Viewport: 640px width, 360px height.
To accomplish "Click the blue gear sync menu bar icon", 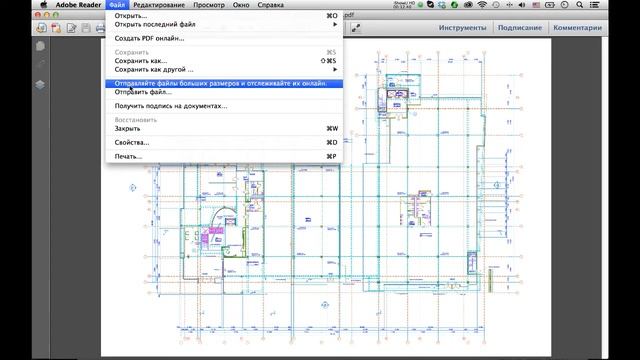I will (x=442, y=5).
